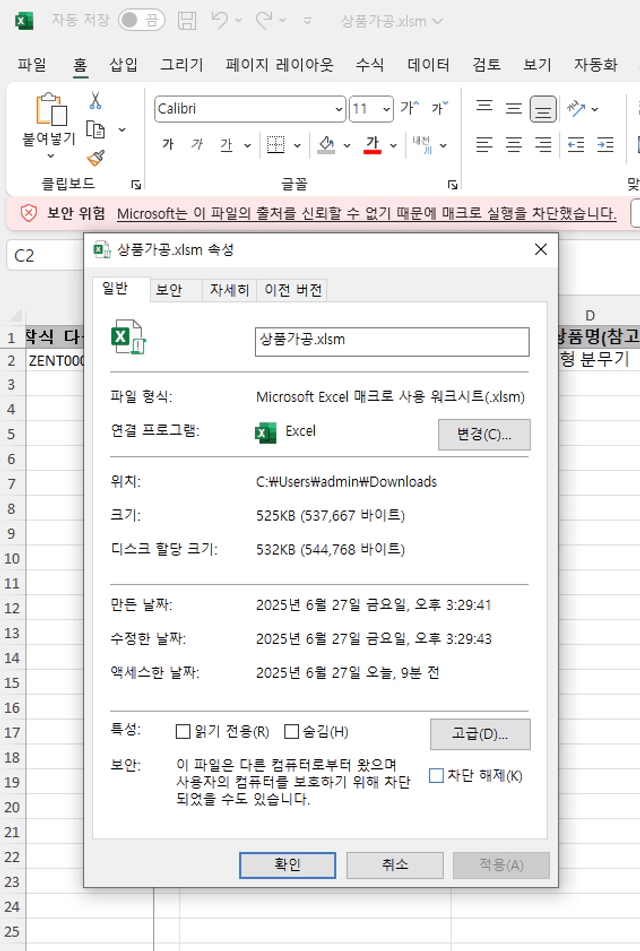Check the Read-only (읽기 전용) checkbox
Viewport: 640px width, 951px height.
[183, 731]
